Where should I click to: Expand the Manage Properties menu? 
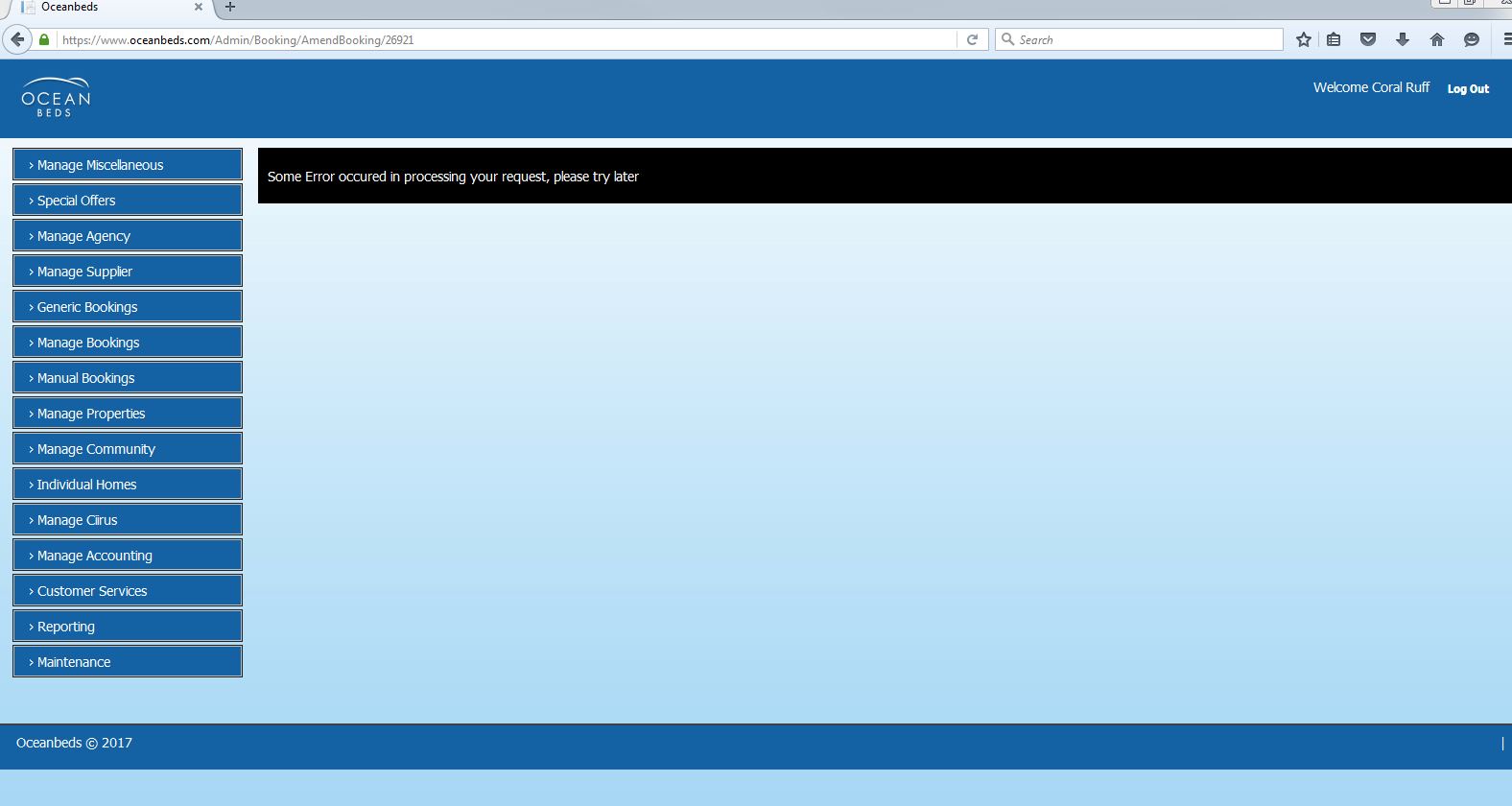pyautogui.click(x=128, y=413)
